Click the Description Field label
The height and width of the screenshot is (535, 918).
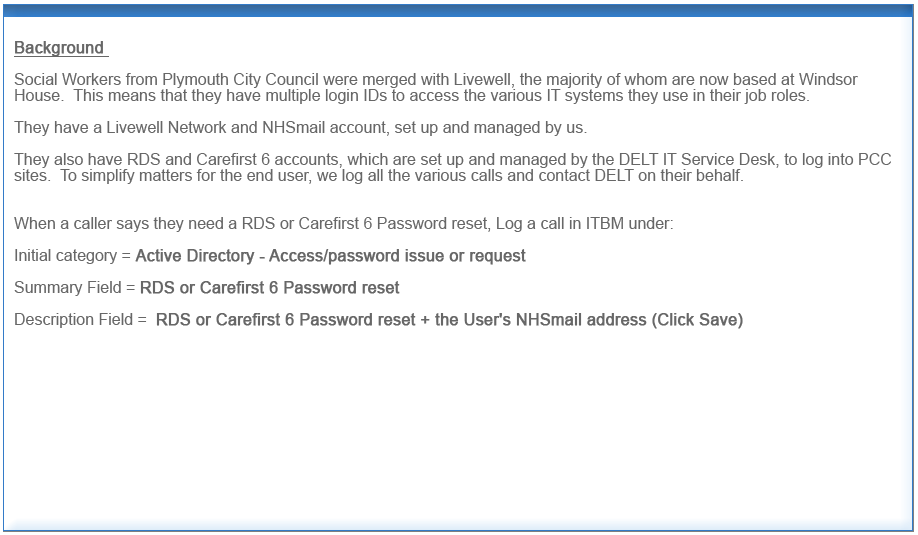[73, 320]
